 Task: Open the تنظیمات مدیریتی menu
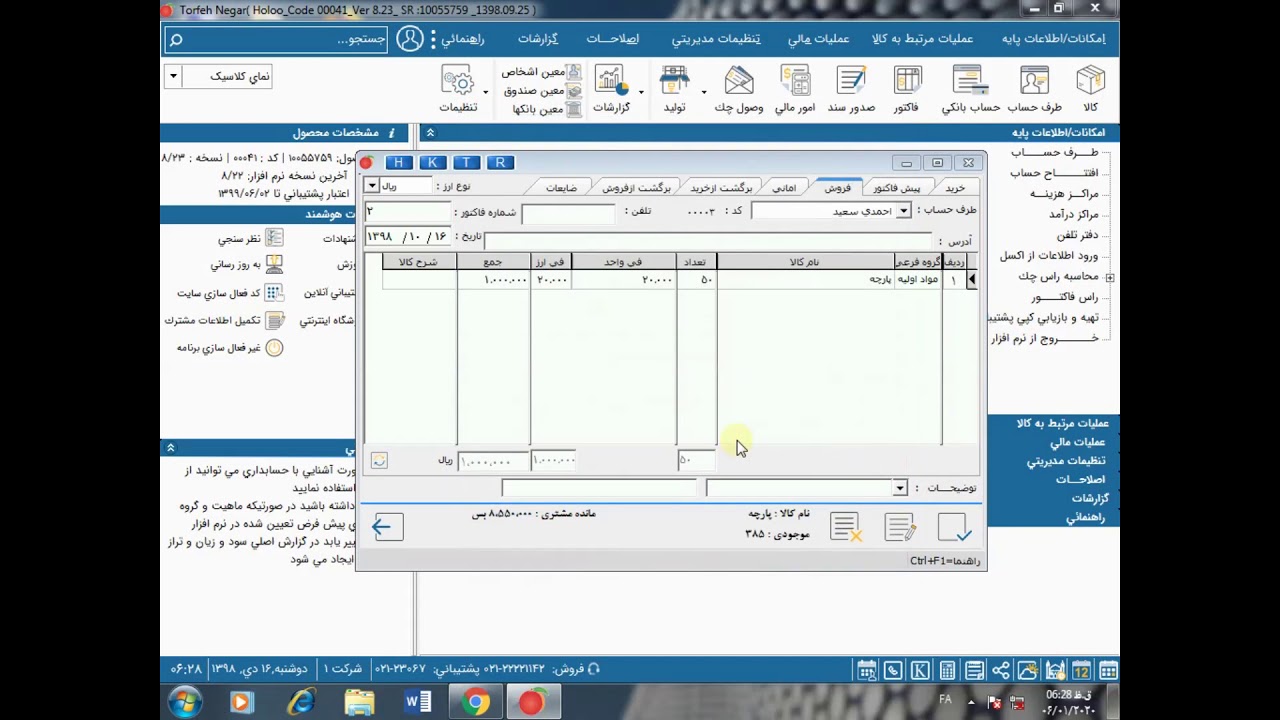[716, 39]
